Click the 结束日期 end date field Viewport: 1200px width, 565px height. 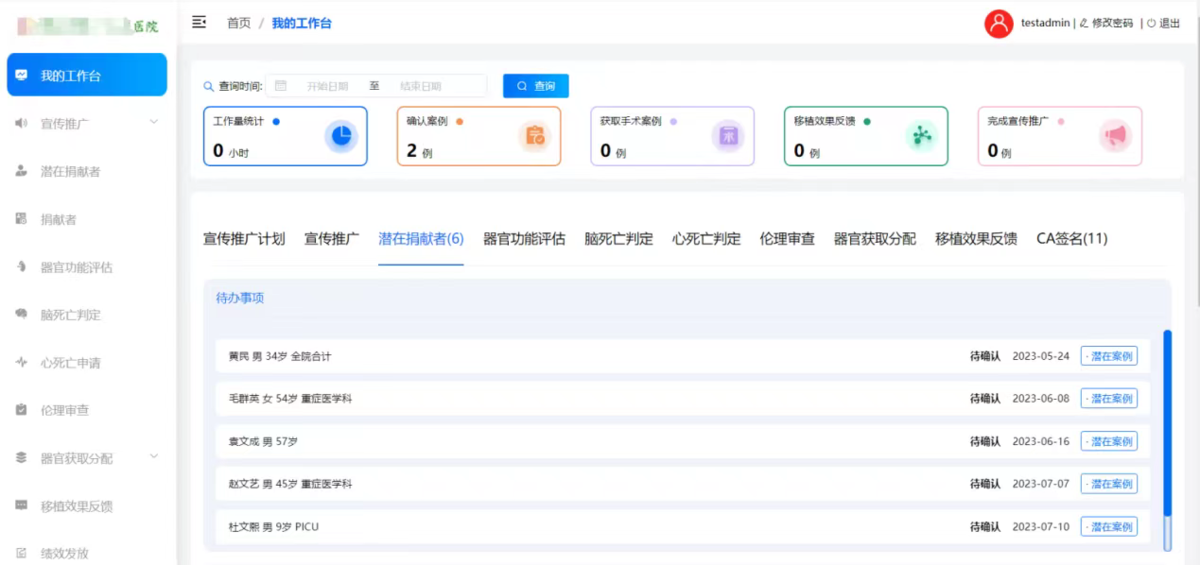(x=420, y=86)
